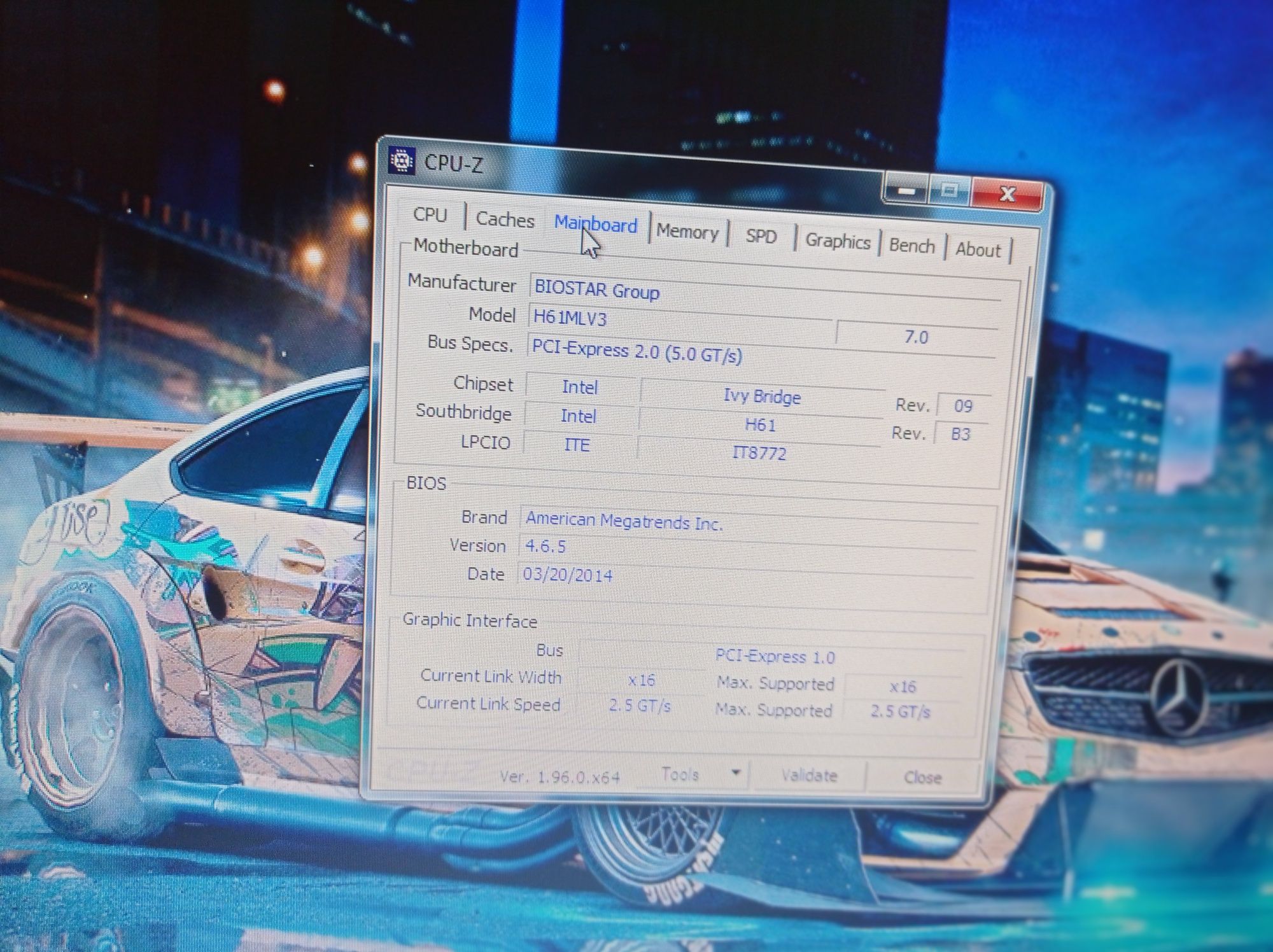Switch to the CPU tab

[x=431, y=214]
